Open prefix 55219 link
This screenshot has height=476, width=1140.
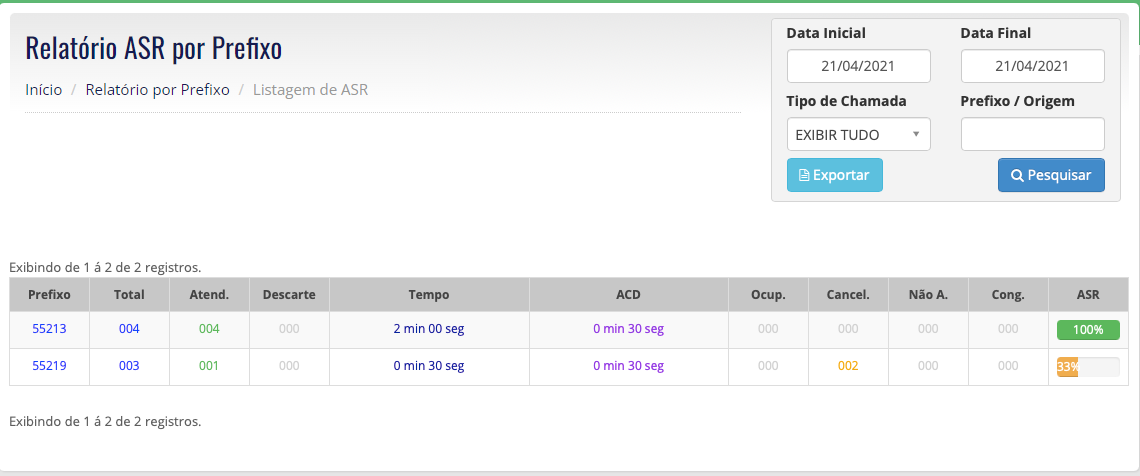pos(49,366)
